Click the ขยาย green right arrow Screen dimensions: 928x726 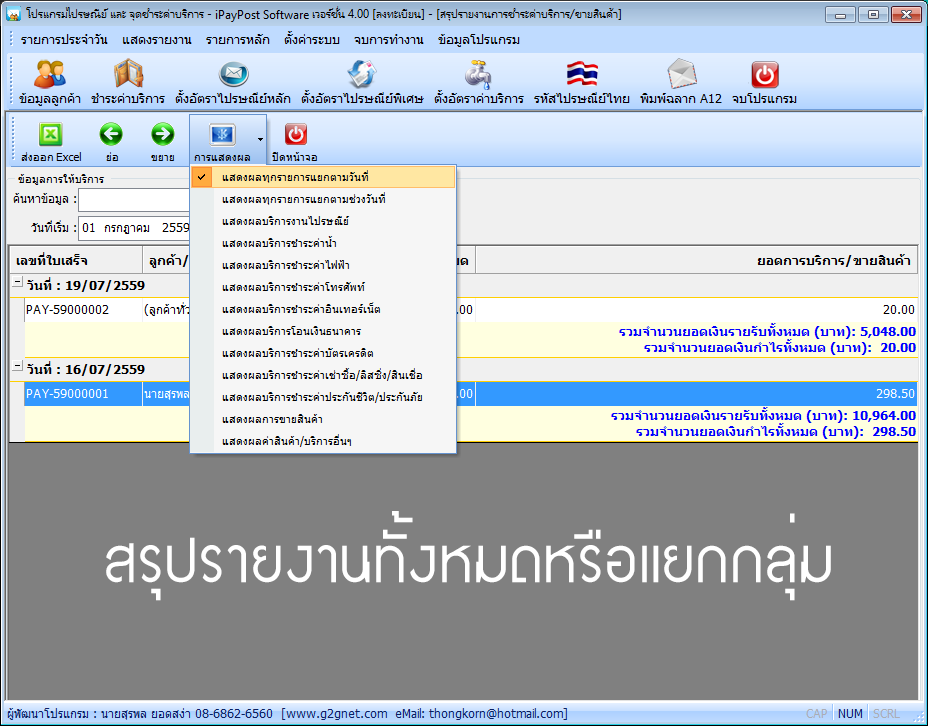point(162,135)
